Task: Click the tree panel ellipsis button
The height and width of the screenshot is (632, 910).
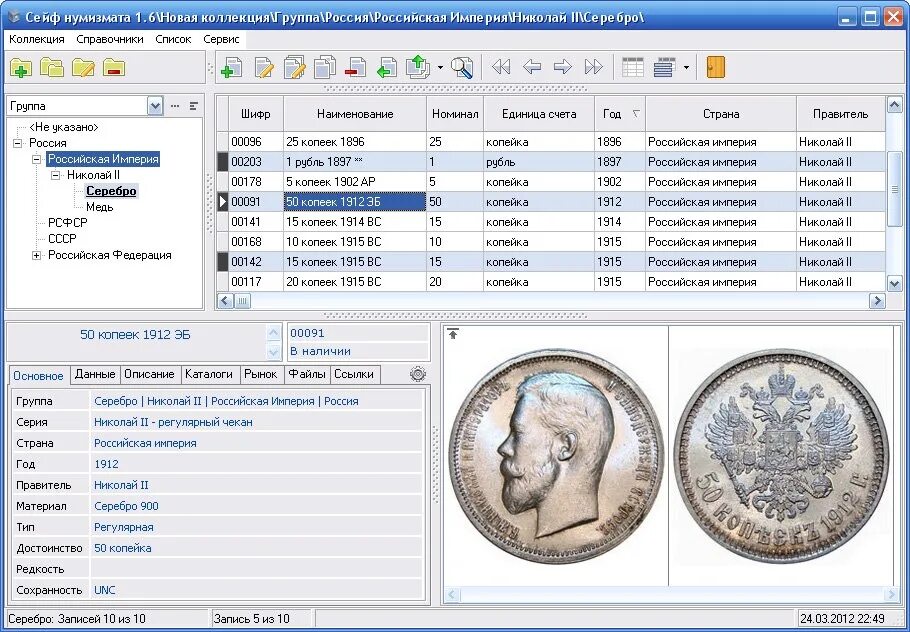Action: (x=175, y=106)
